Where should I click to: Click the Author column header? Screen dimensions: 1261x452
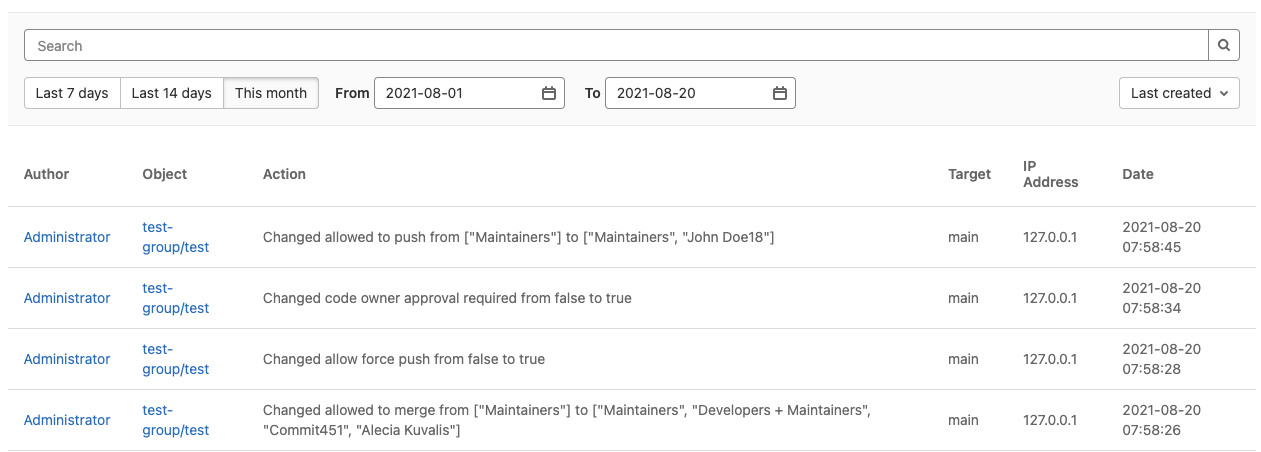click(47, 174)
